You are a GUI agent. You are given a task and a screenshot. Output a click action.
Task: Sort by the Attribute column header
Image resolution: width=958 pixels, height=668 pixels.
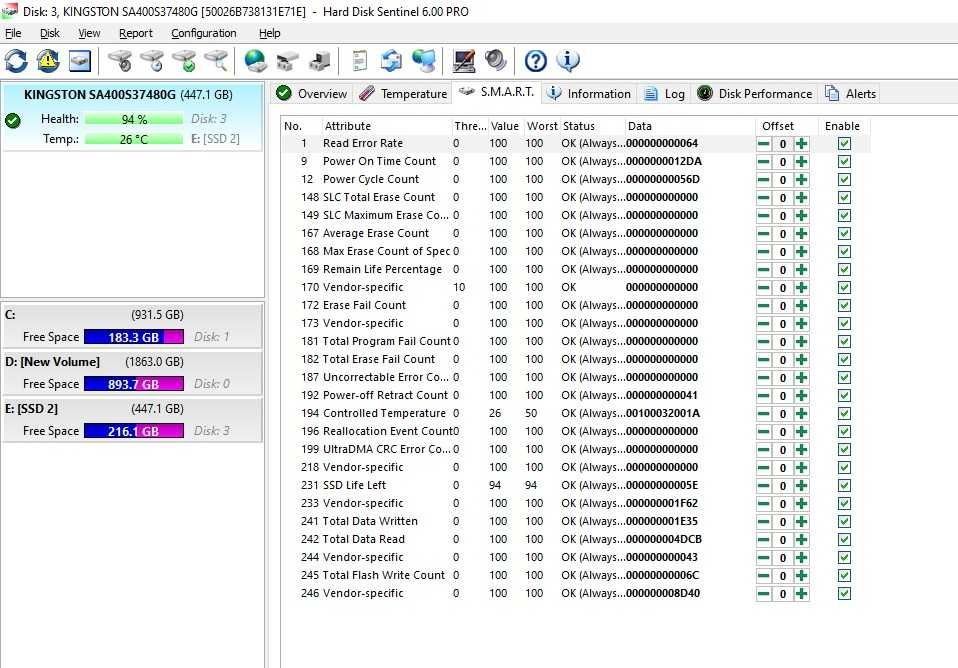[x=387, y=126]
